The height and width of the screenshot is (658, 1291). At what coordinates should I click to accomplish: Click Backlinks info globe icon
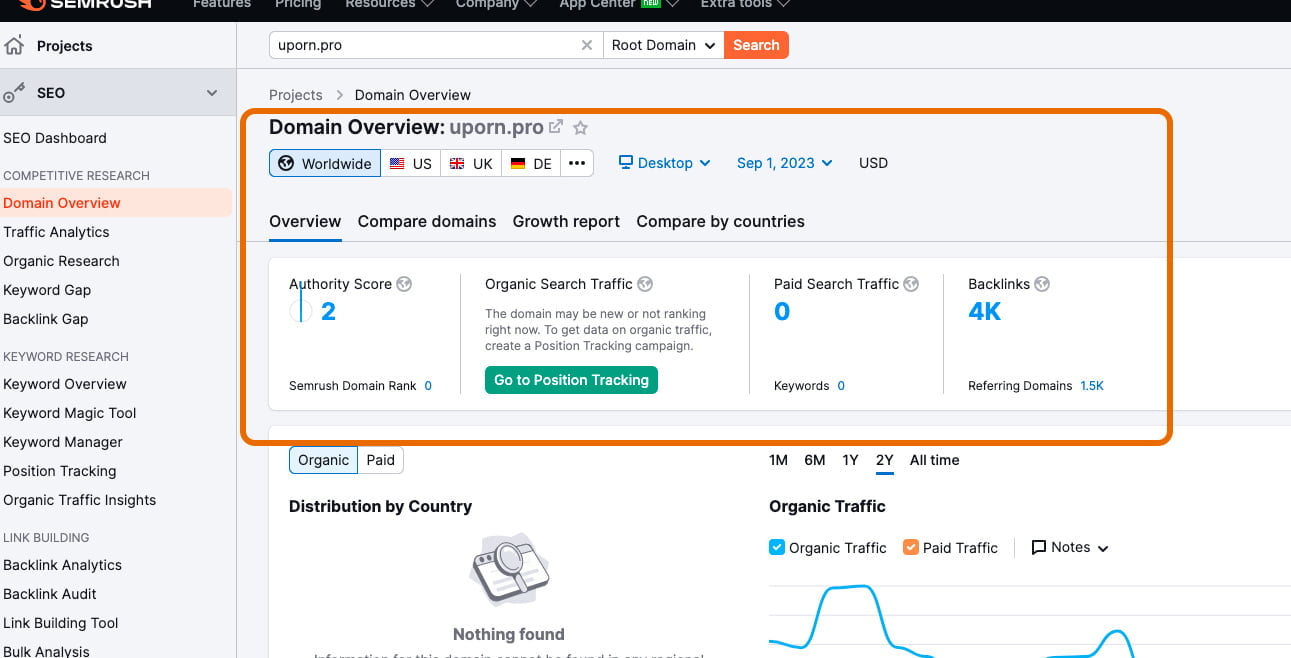coord(1042,284)
